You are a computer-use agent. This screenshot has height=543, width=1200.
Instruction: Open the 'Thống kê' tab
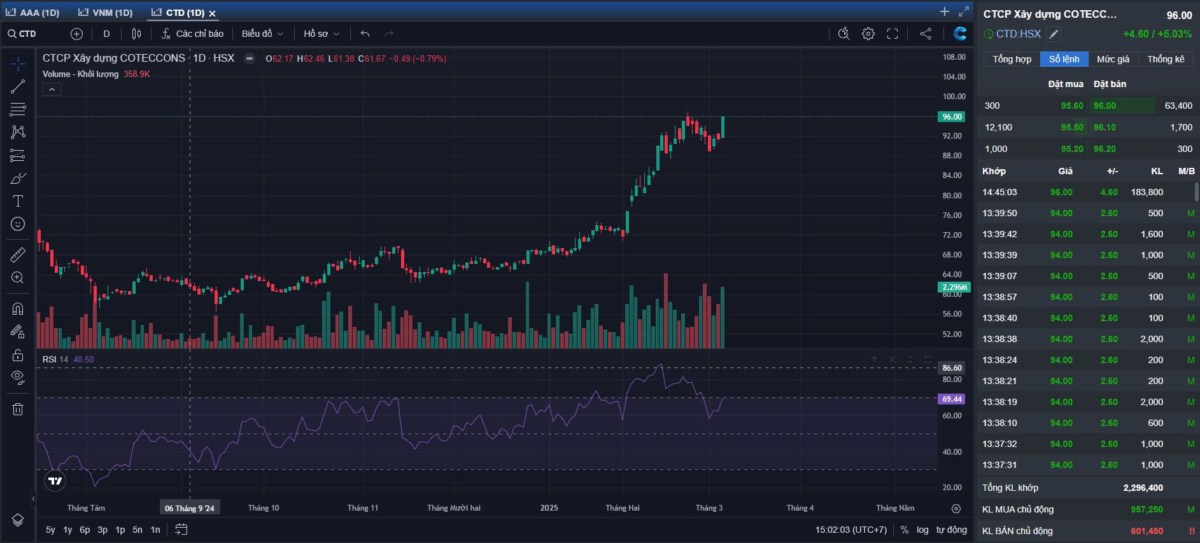1165,59
